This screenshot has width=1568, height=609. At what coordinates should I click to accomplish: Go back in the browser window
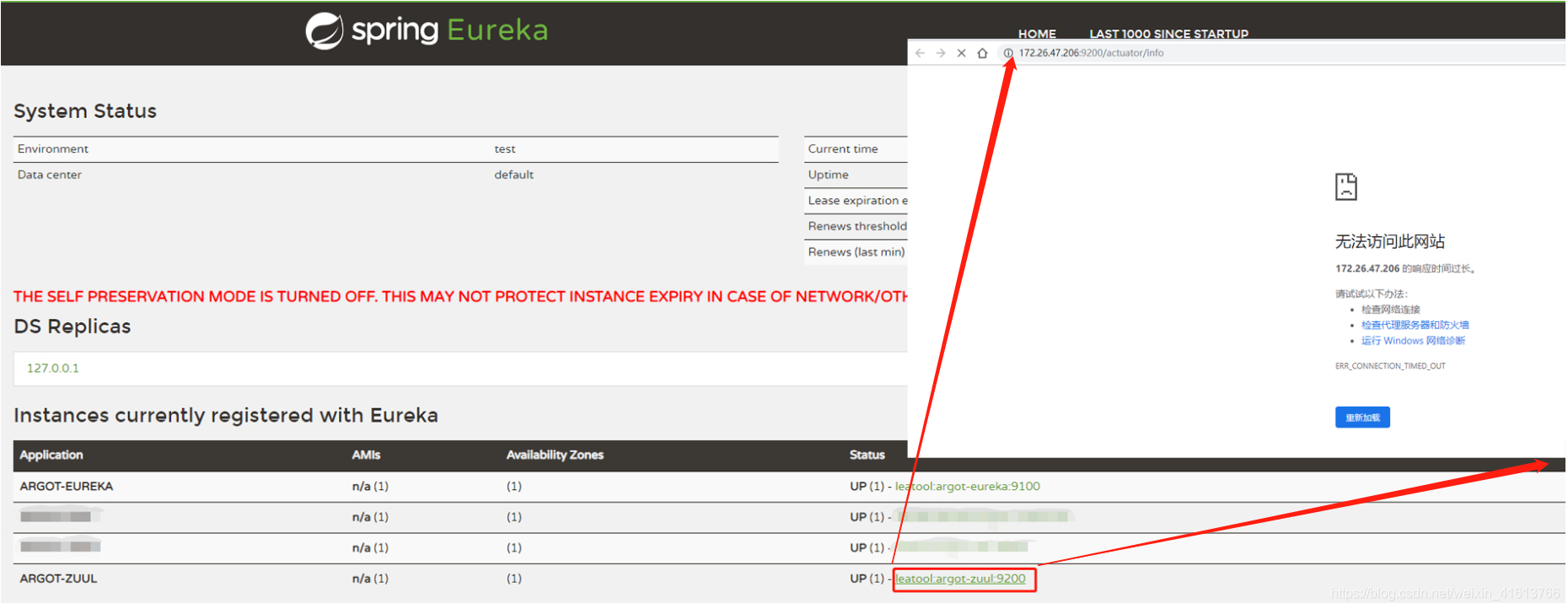(x=920, y=53)
